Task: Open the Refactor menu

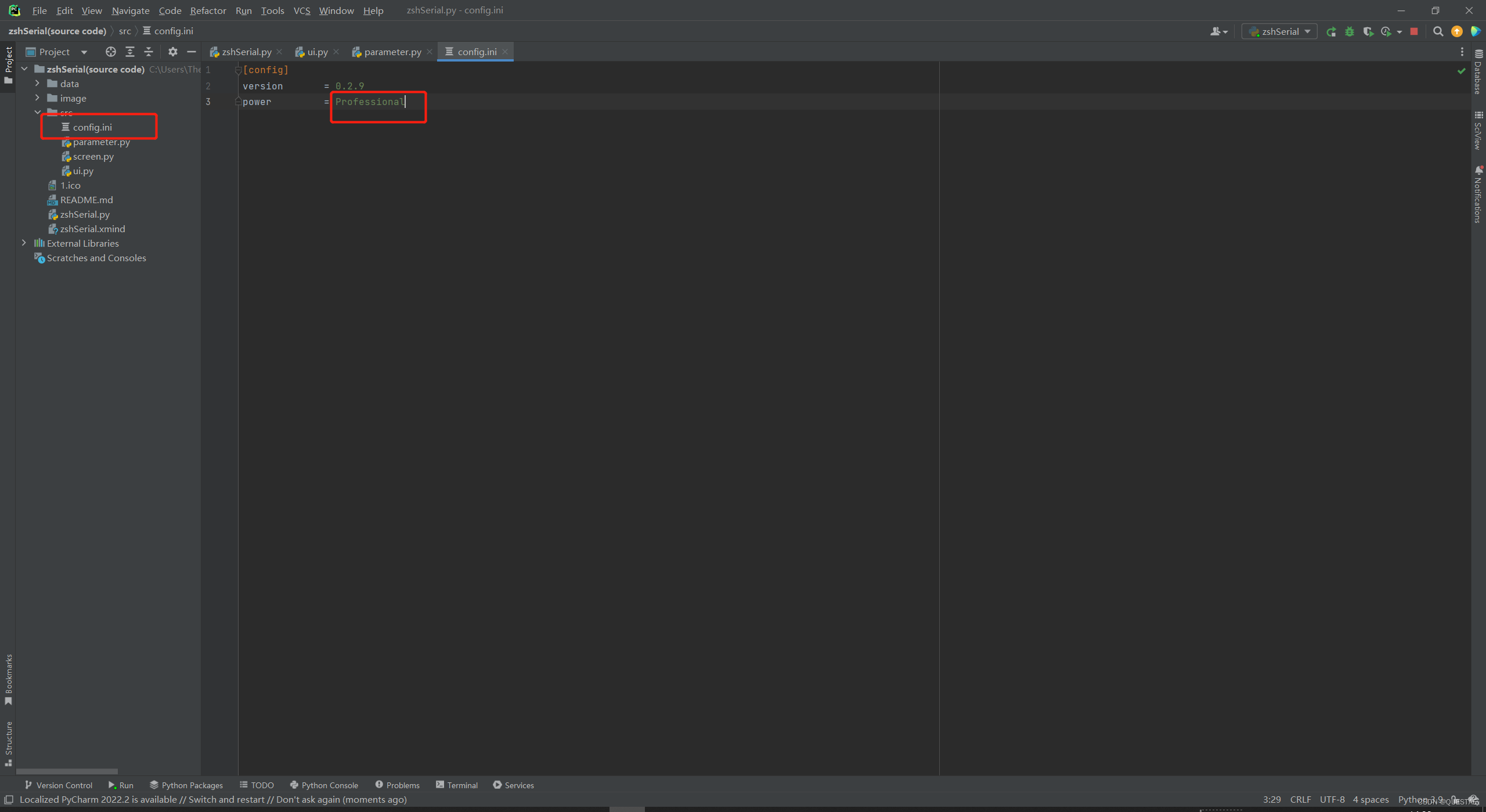Action: click(x=208, y=10)
